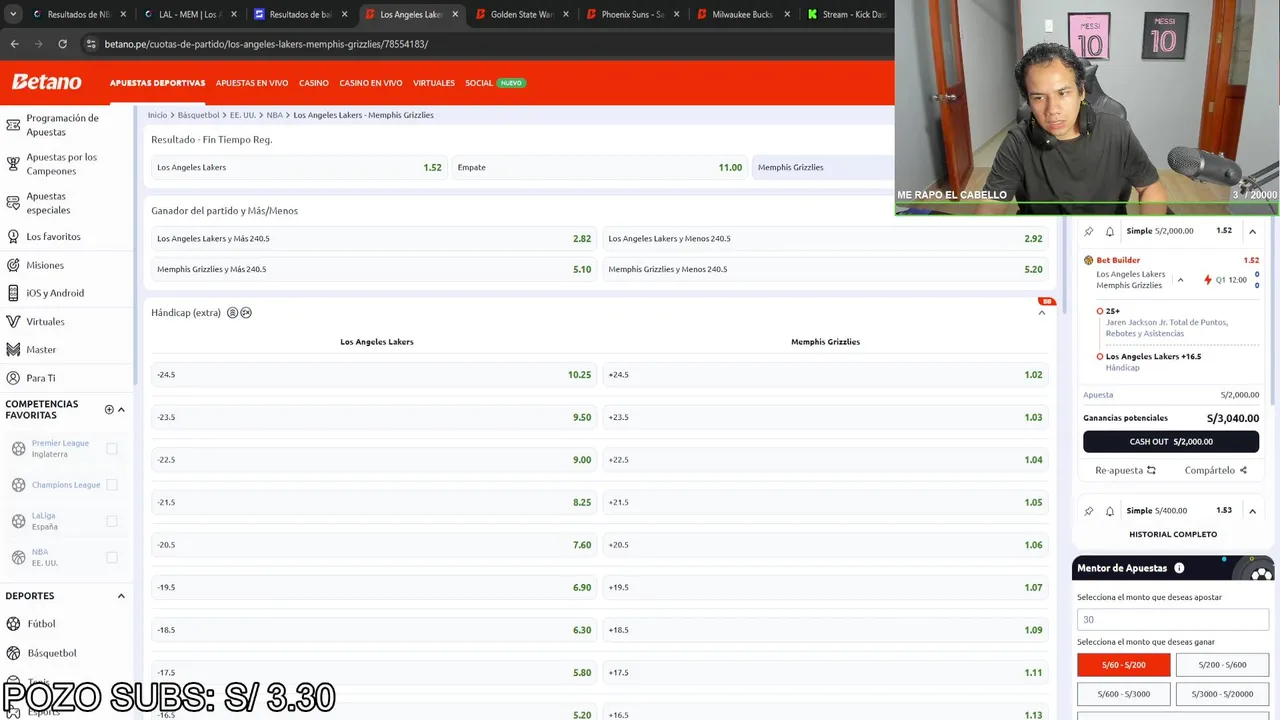Open Apuestas por los Campeones trophy icon
Screen dimensions: 1280x720
tap(13, 164)
